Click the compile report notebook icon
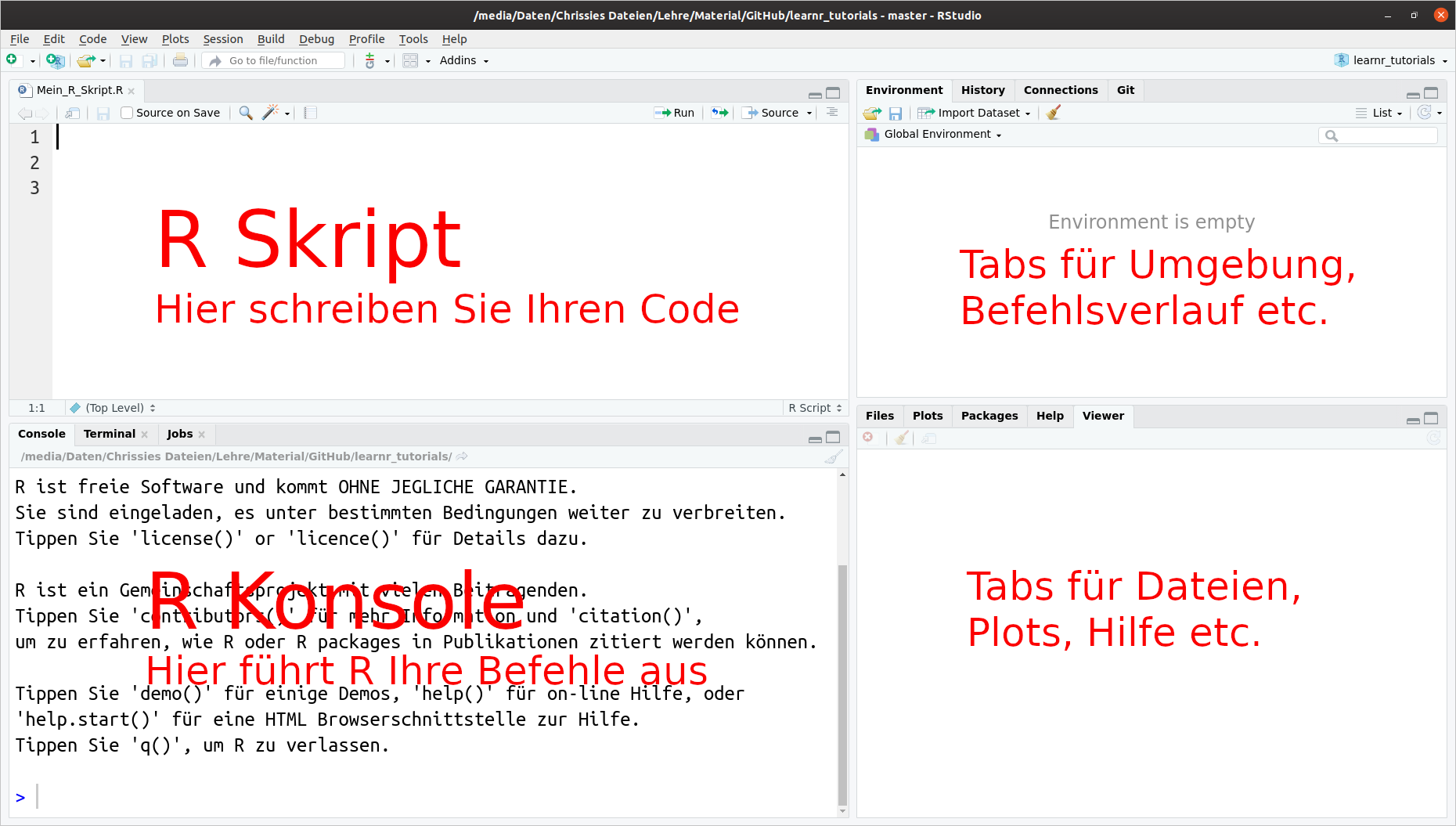This screenshot has width=1456, height=826. click(311, 113)
